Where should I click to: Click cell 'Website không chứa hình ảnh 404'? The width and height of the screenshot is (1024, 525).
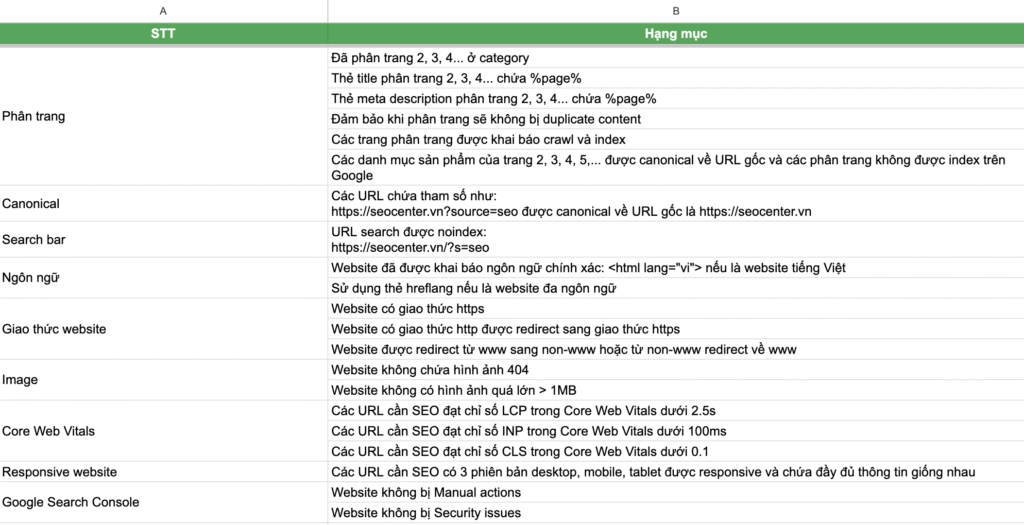tap(676, 370)
